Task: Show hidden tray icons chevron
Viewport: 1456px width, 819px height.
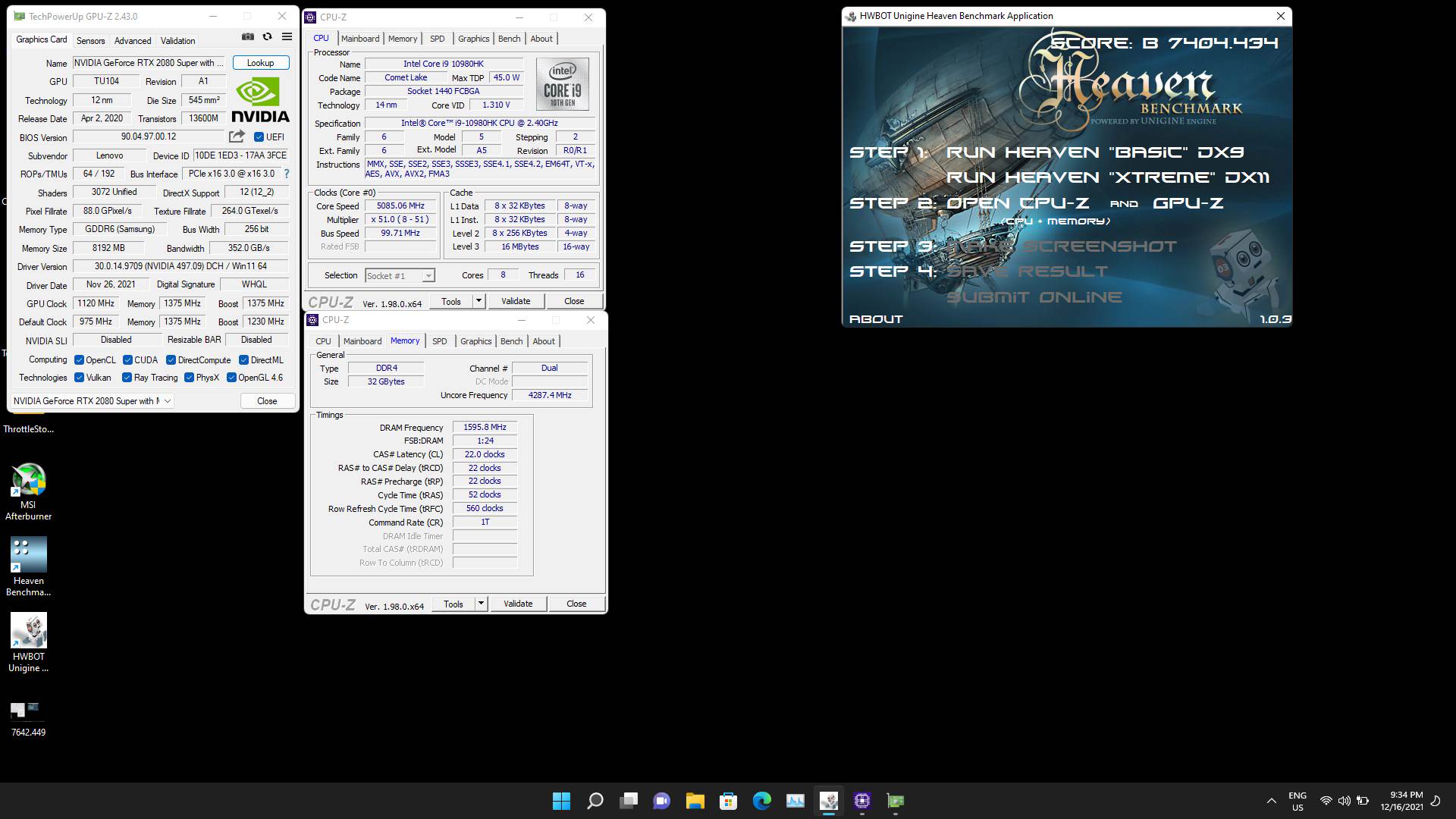Action: tap(1272, 801)
